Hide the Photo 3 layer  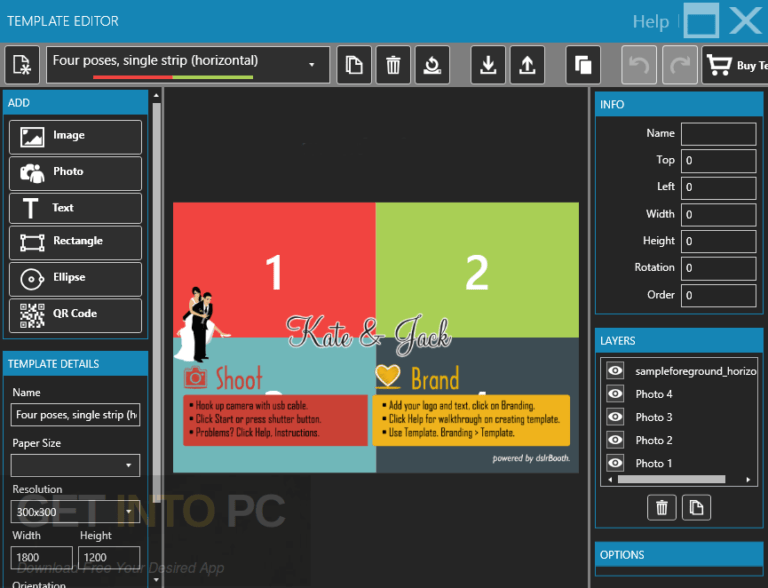pyautogui.click(x=615, y=416)
